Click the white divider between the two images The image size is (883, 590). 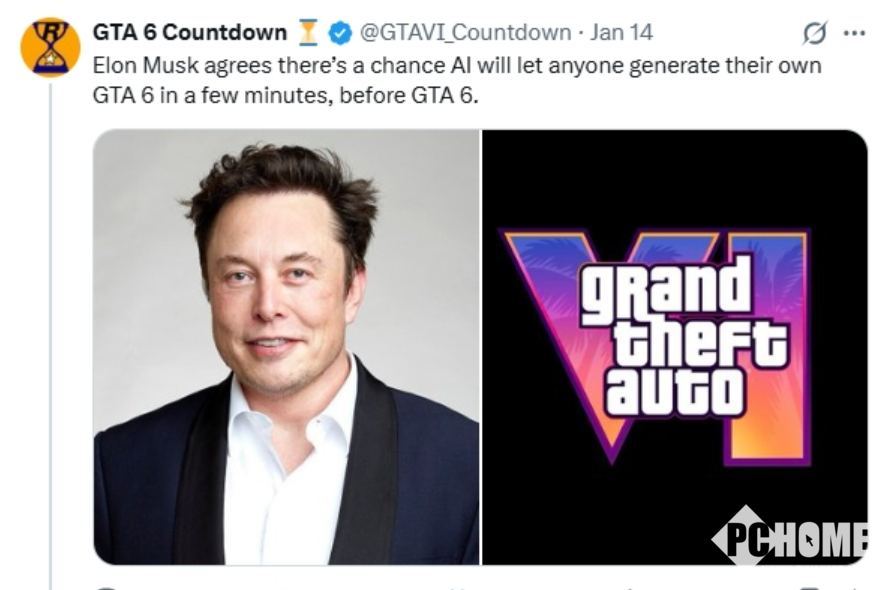pos(481,347)
